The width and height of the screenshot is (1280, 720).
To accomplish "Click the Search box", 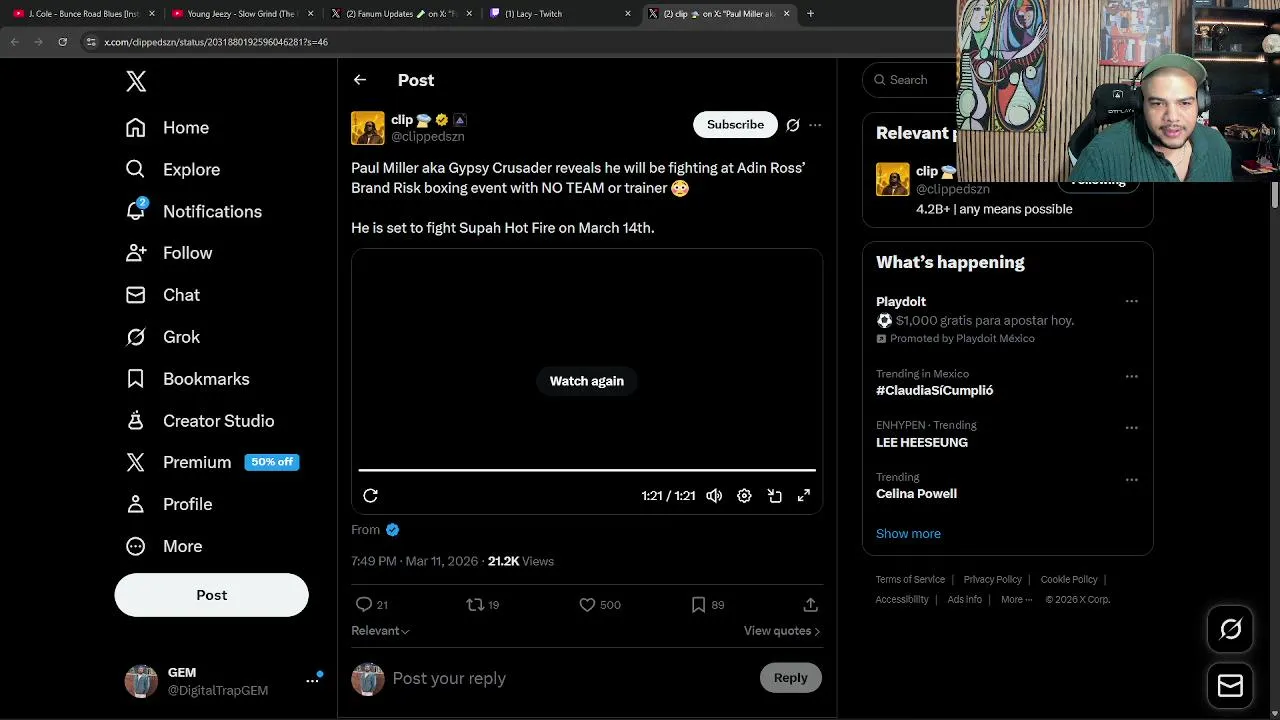I will click(x=910, y=80).
